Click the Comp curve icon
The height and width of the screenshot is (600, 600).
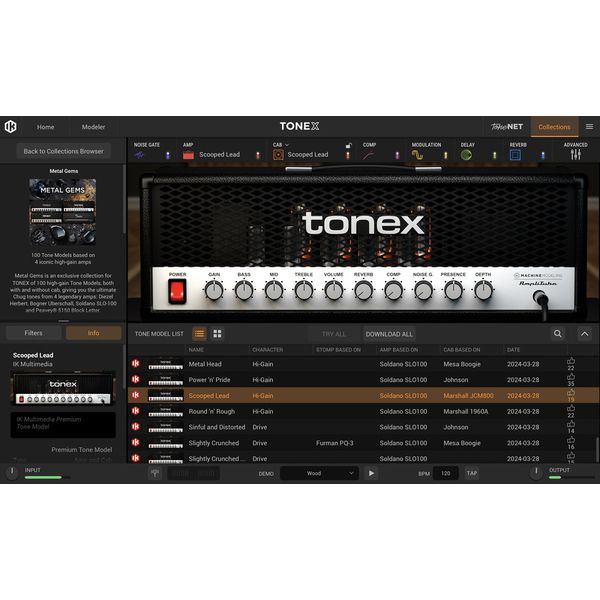pos(368,155)
